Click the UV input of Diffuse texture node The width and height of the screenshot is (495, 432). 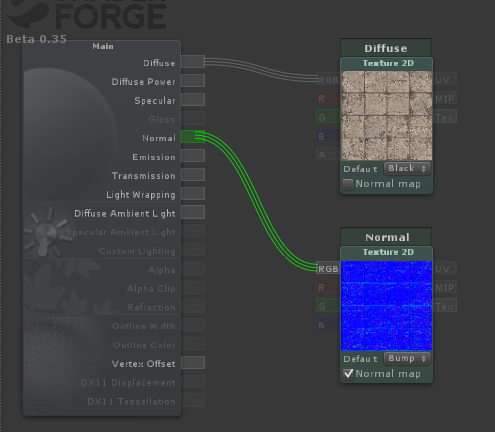click(445, 79)
